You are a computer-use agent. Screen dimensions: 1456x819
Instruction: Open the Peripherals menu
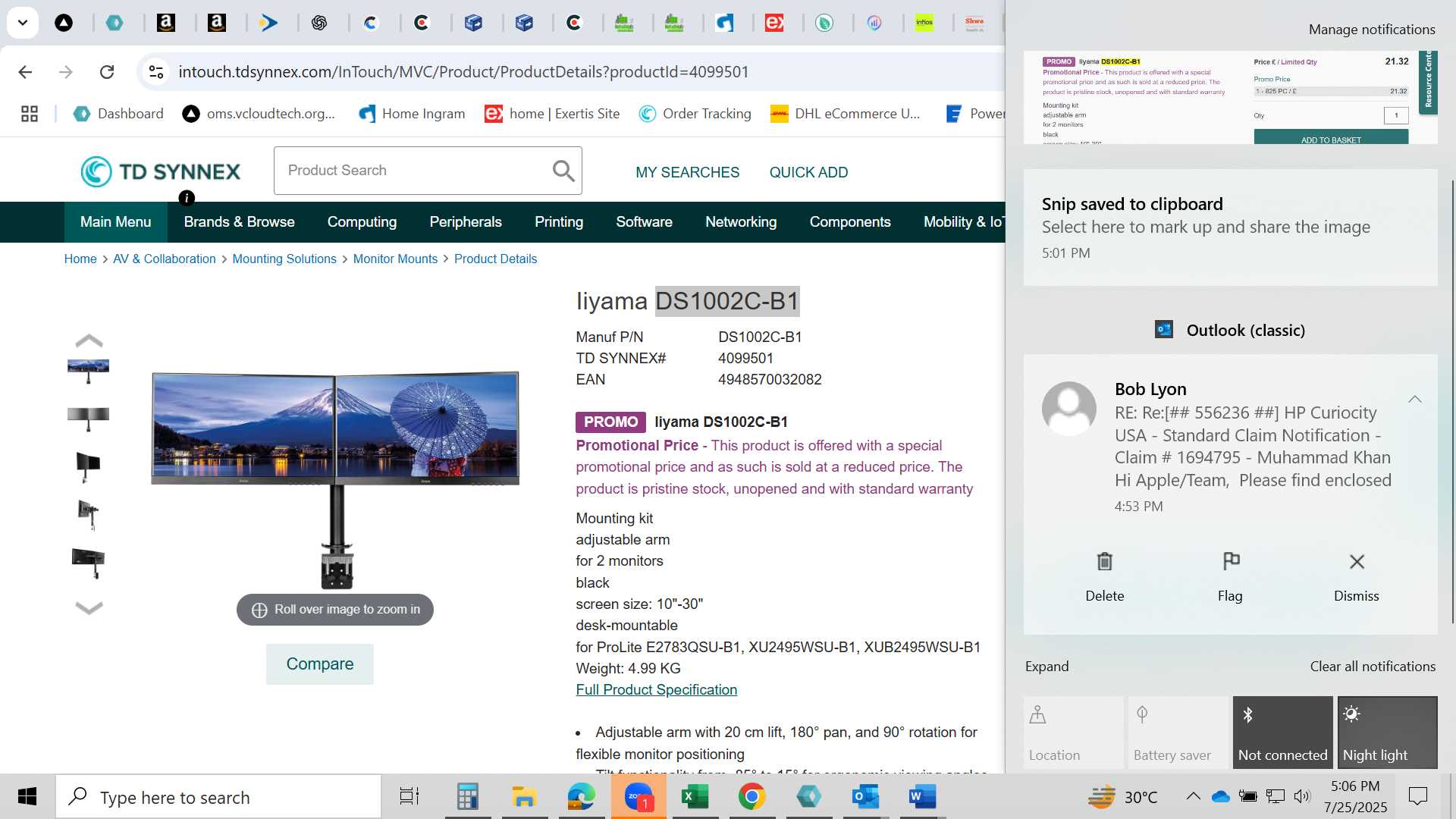(466, 222)
